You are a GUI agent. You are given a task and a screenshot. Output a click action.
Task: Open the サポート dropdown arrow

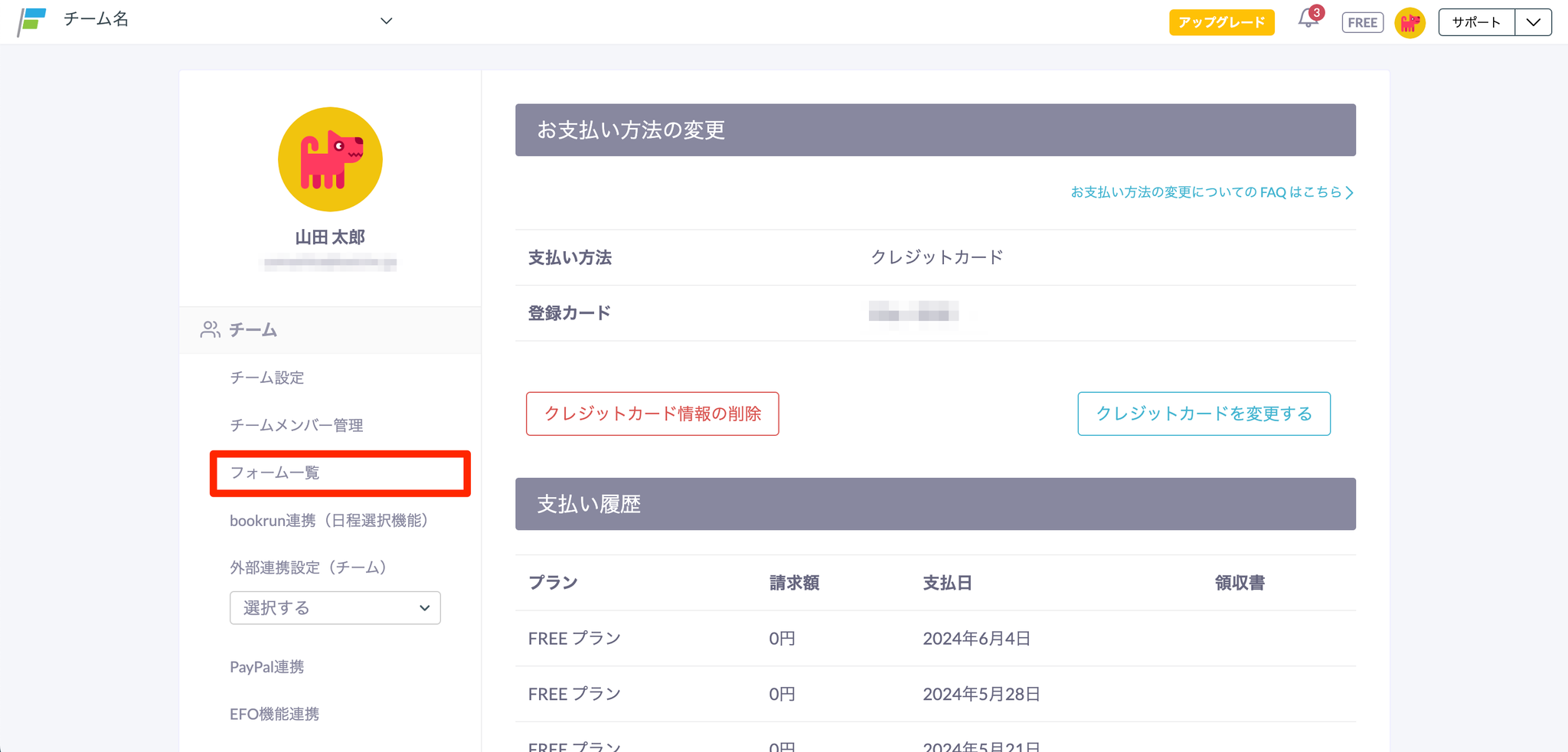pyautogui.click(x=1533, y=22)
